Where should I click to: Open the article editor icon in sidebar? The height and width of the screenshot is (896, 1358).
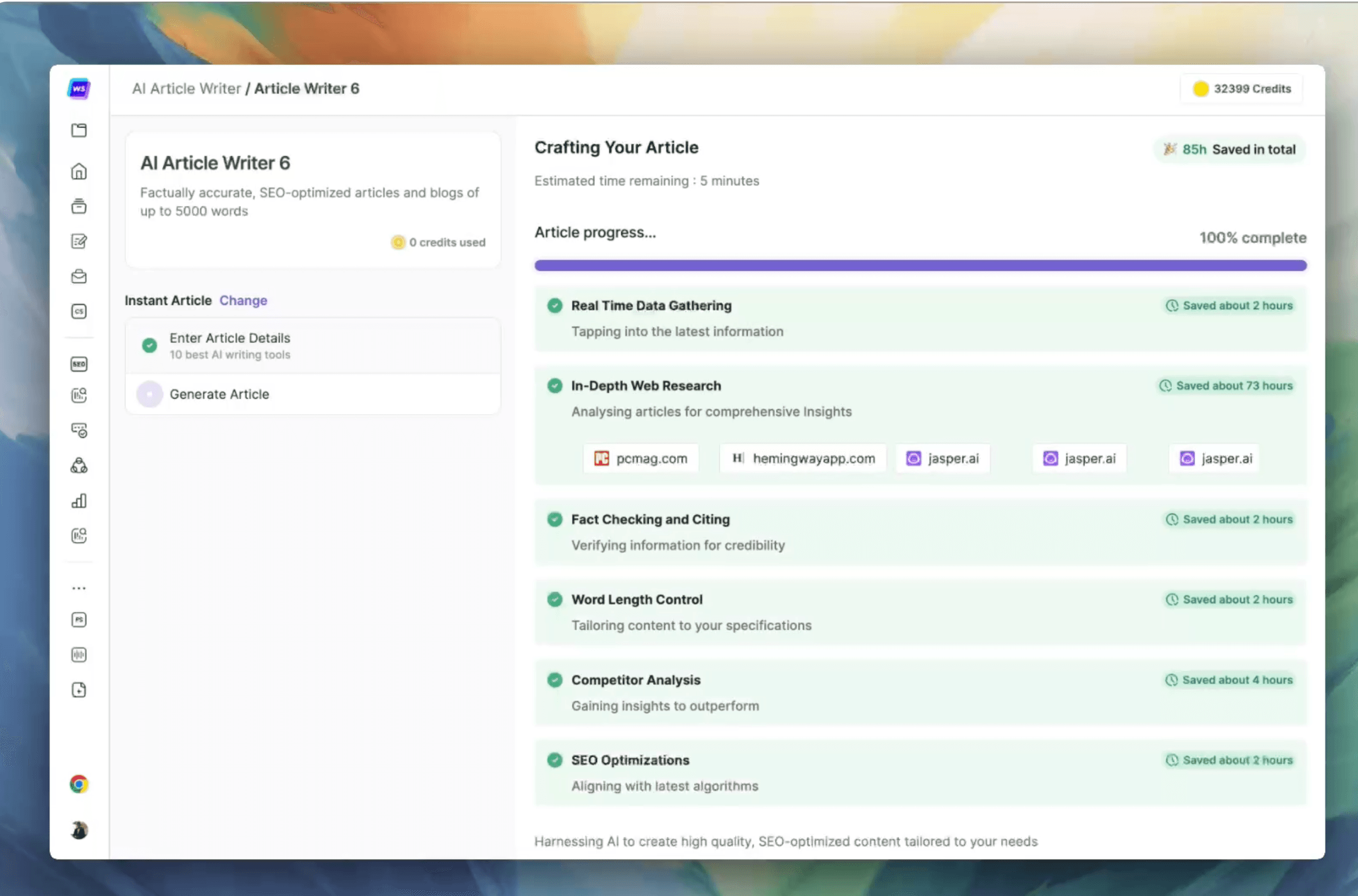pos(79,240)
